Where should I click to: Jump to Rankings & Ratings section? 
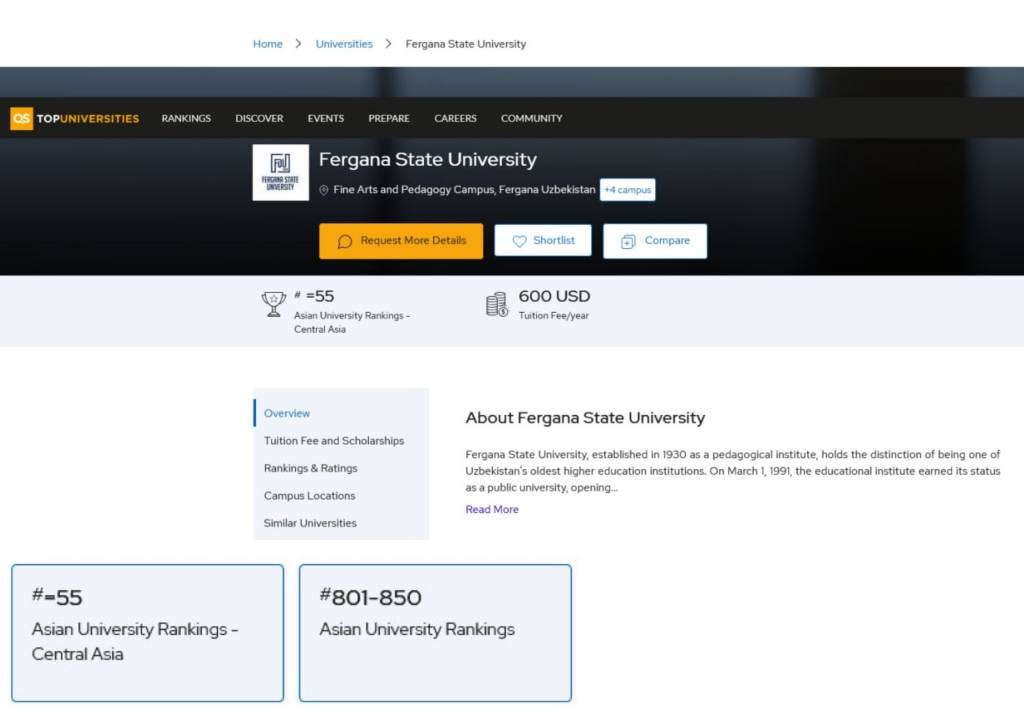311,468
